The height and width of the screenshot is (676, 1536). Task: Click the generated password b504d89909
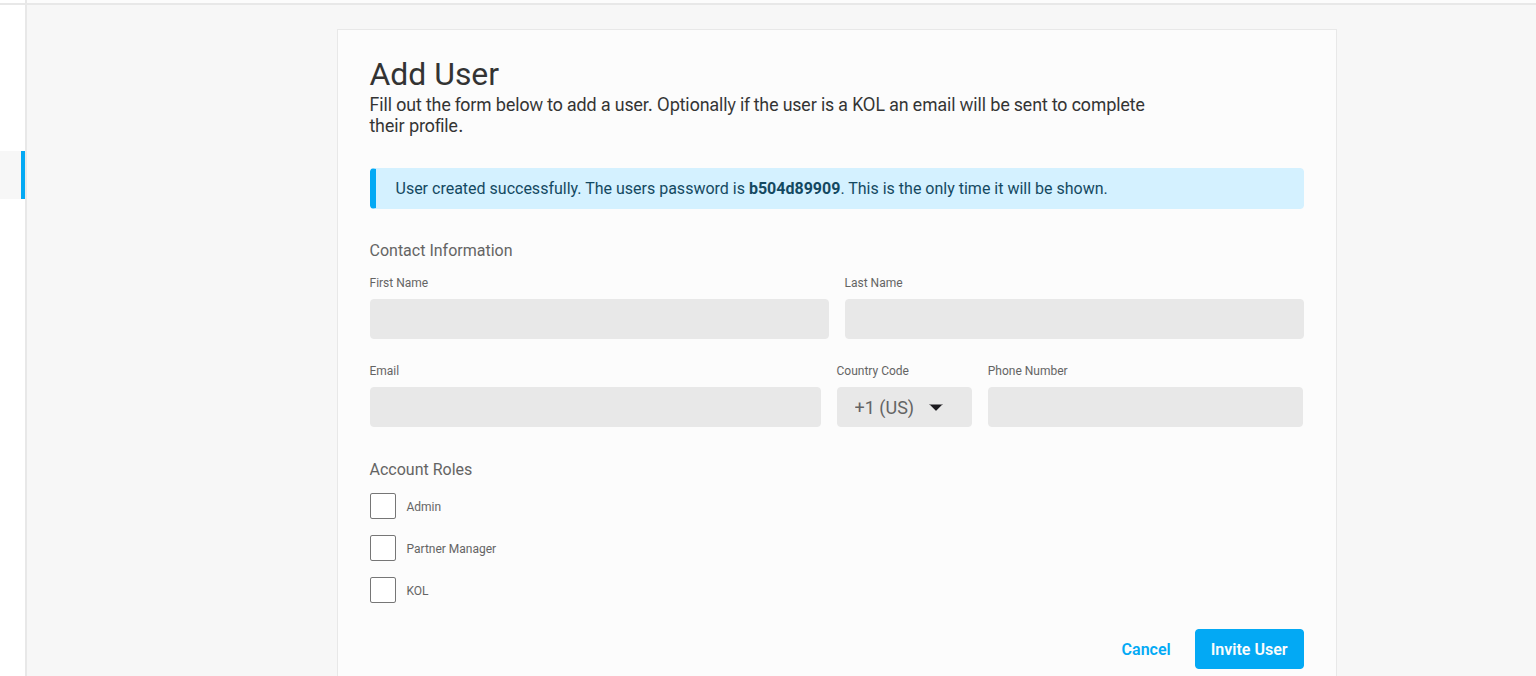click(794, 188)
